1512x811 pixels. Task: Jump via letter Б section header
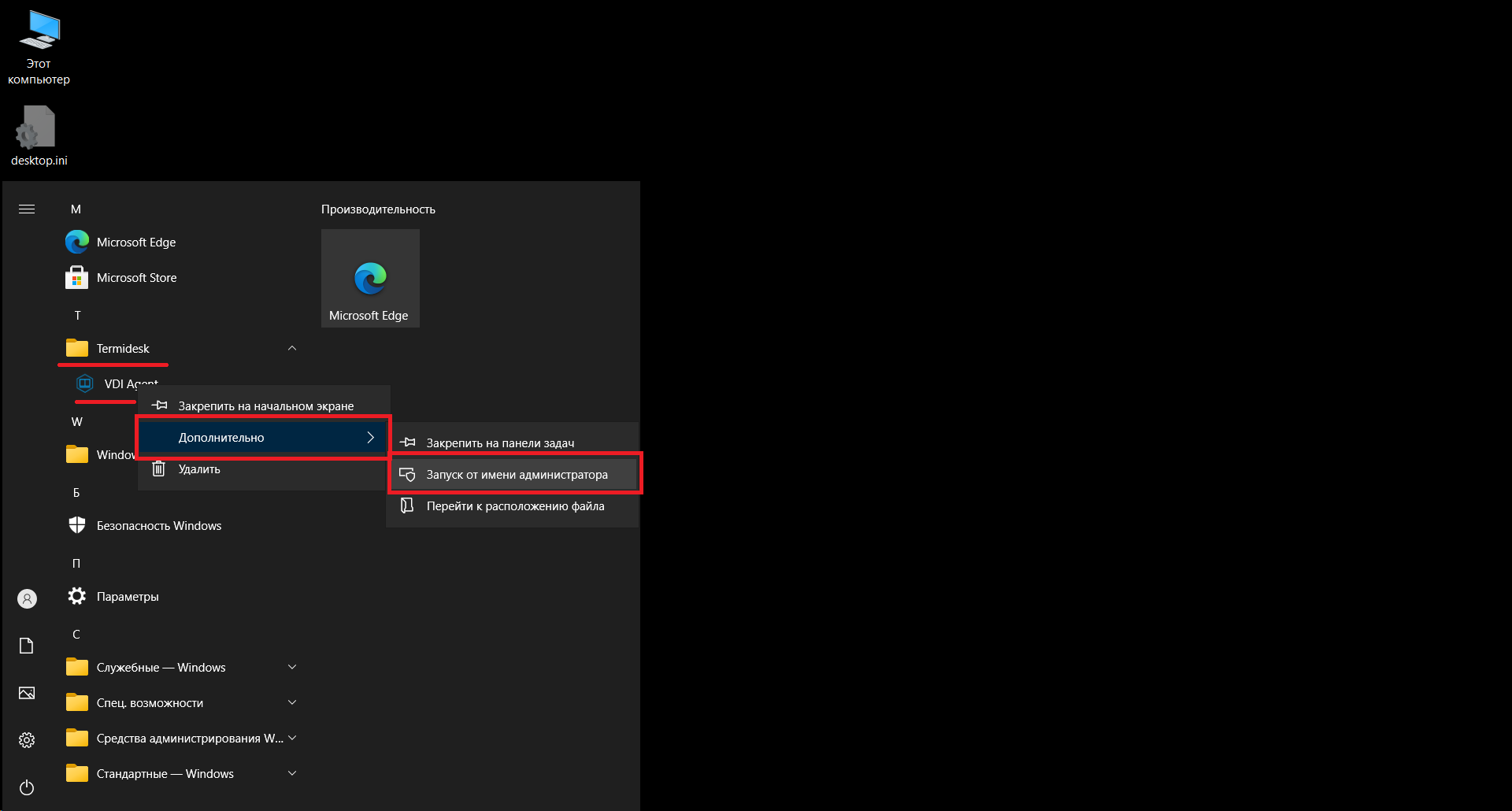coord(76,492)
